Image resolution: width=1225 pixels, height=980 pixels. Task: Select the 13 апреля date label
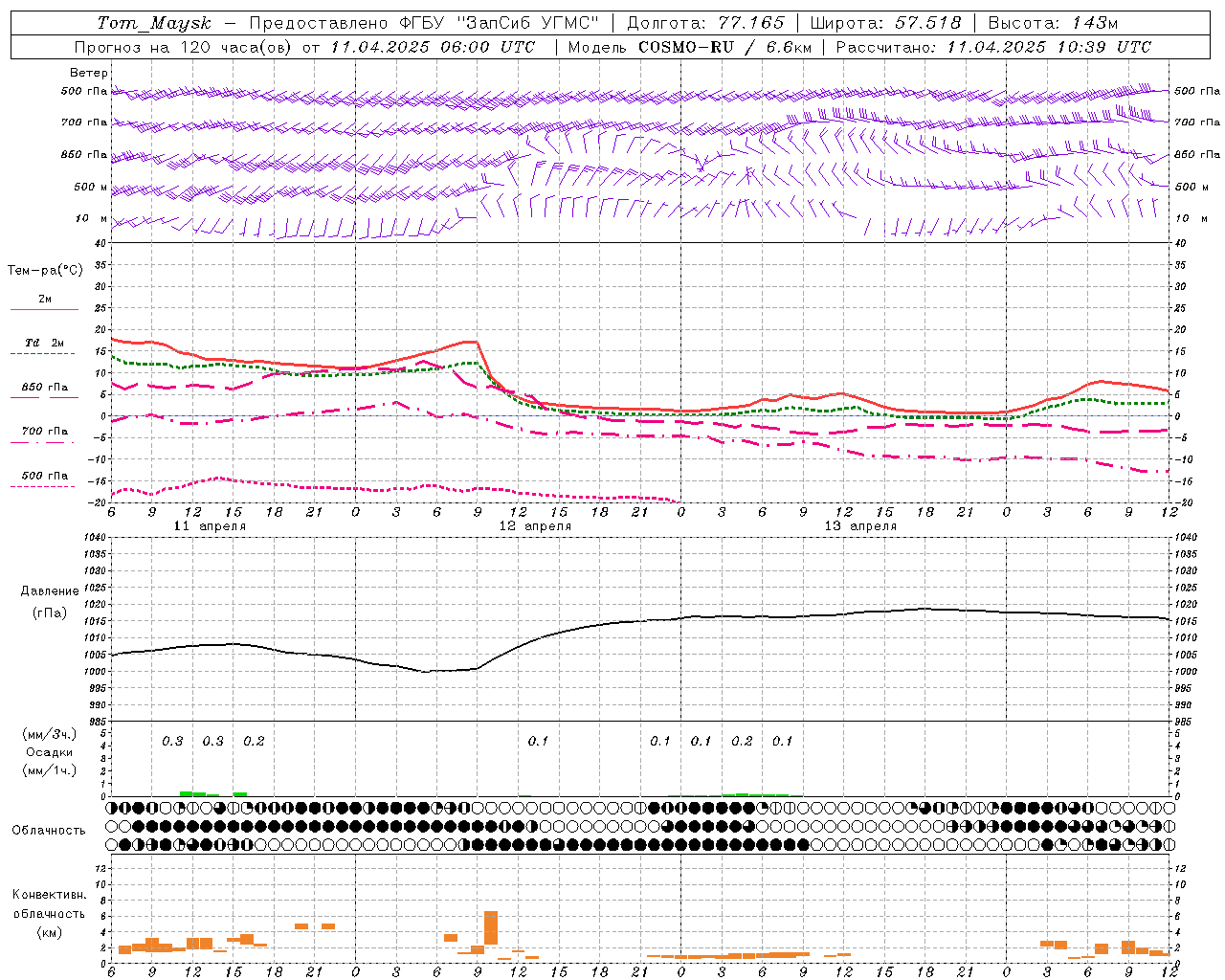point(860,526)
